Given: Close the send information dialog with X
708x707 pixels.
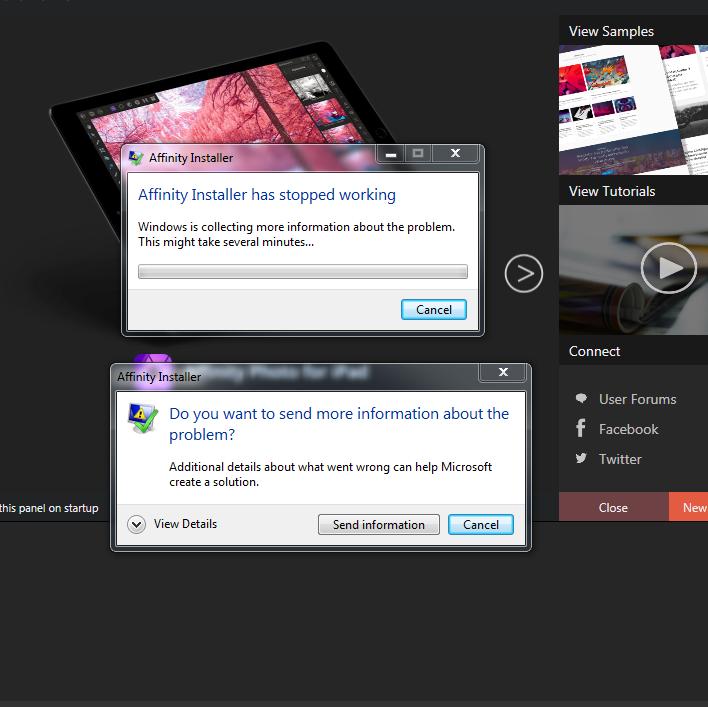Looking at the screenshot, I should (503, 372).
